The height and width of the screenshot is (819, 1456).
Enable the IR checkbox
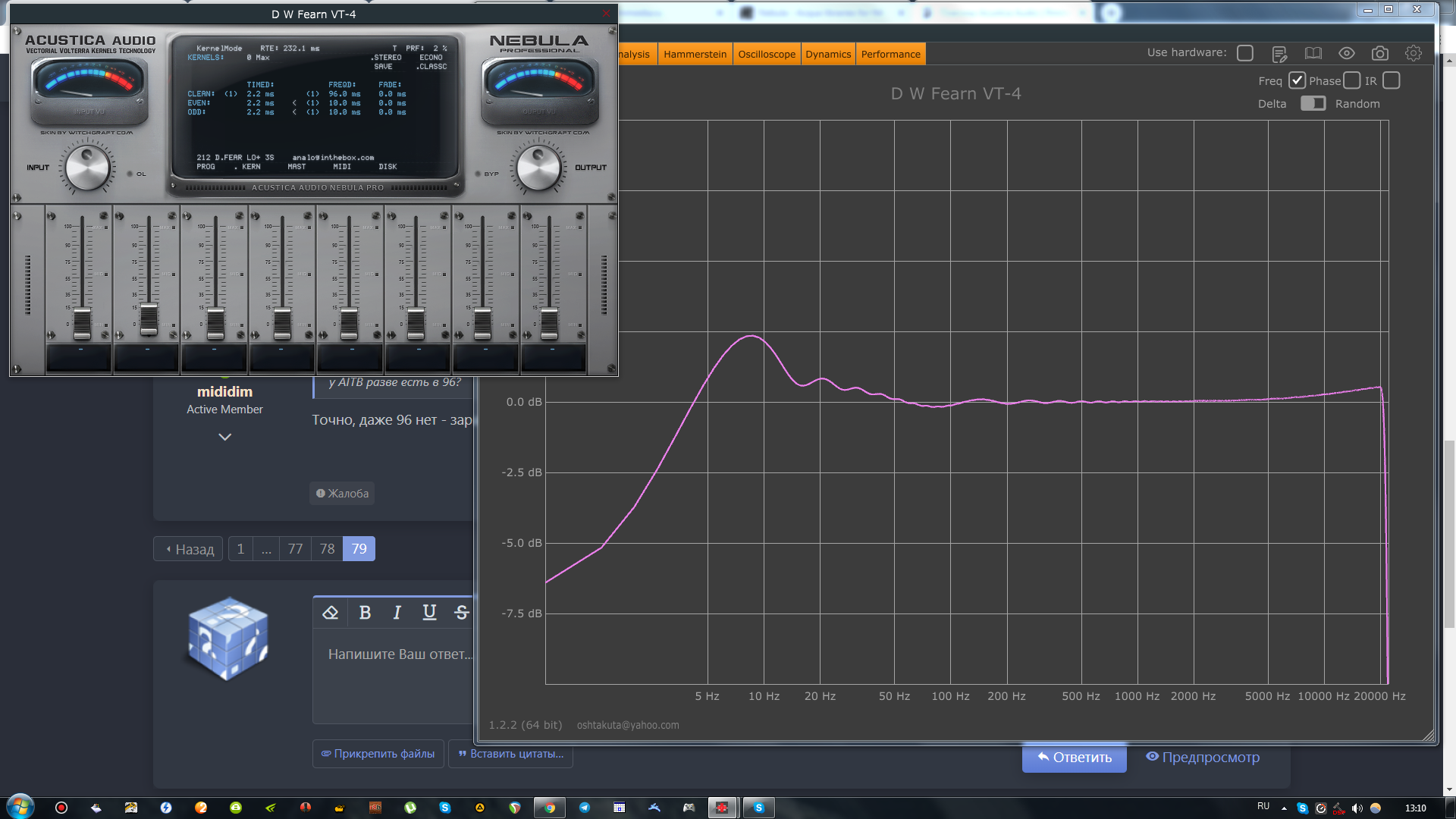pos(1392,80)
